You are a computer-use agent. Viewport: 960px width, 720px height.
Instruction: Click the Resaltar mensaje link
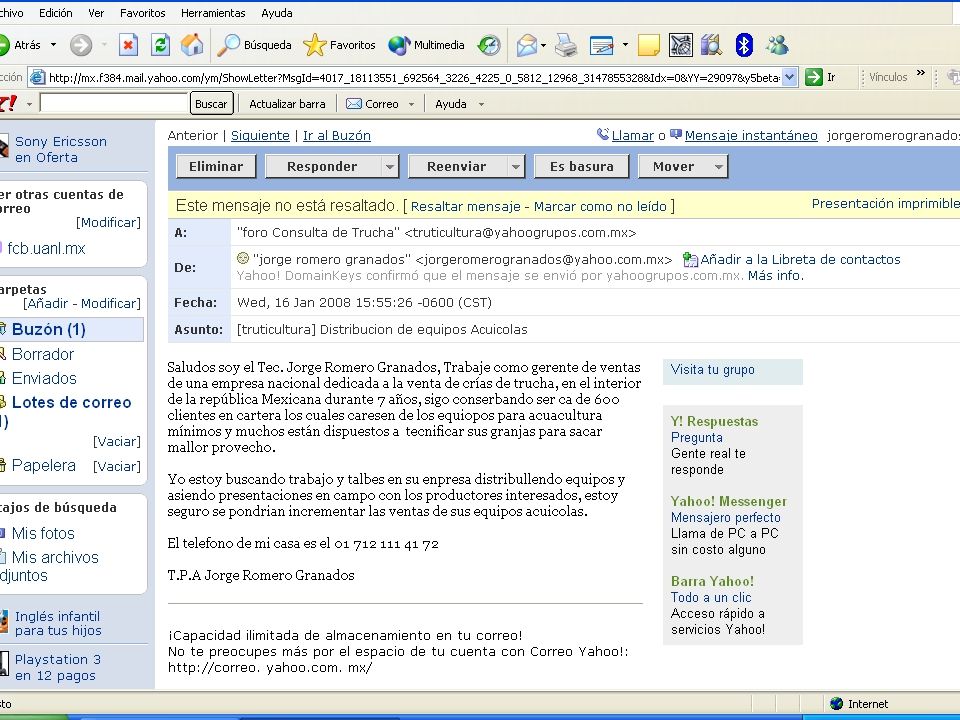click(x=465, y=206)
